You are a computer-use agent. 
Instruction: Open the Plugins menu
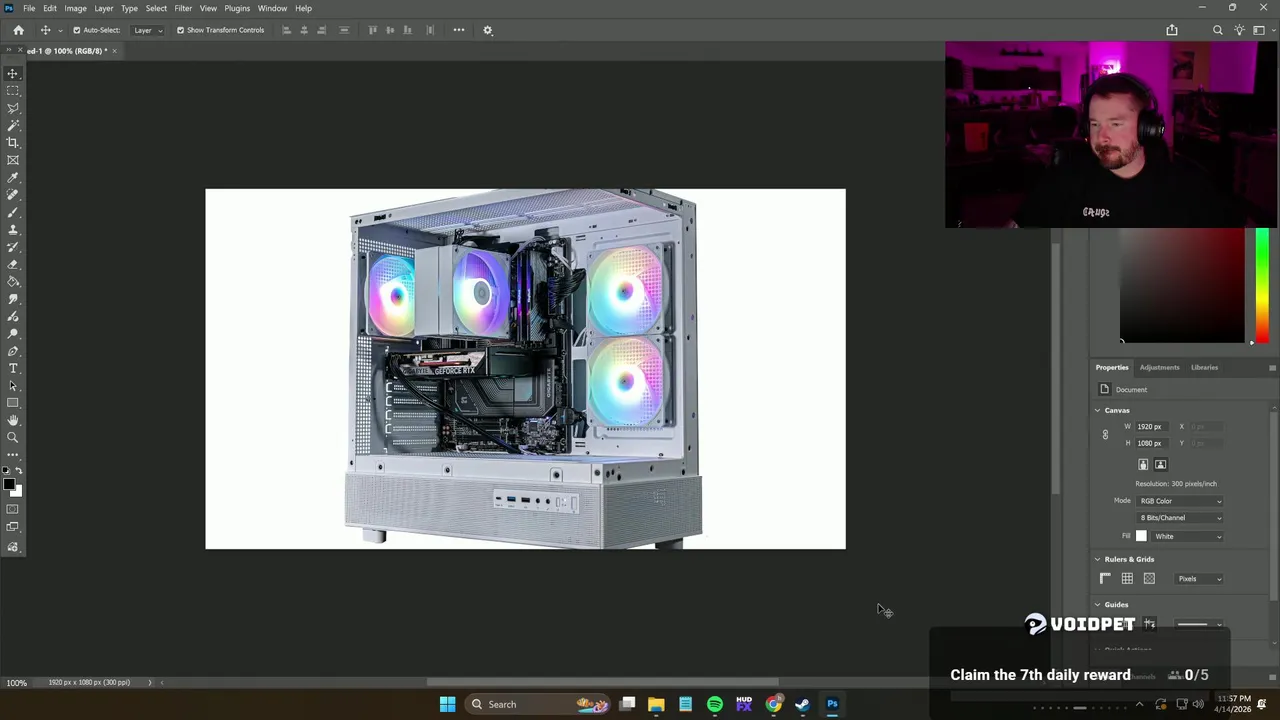coord(237,8)
